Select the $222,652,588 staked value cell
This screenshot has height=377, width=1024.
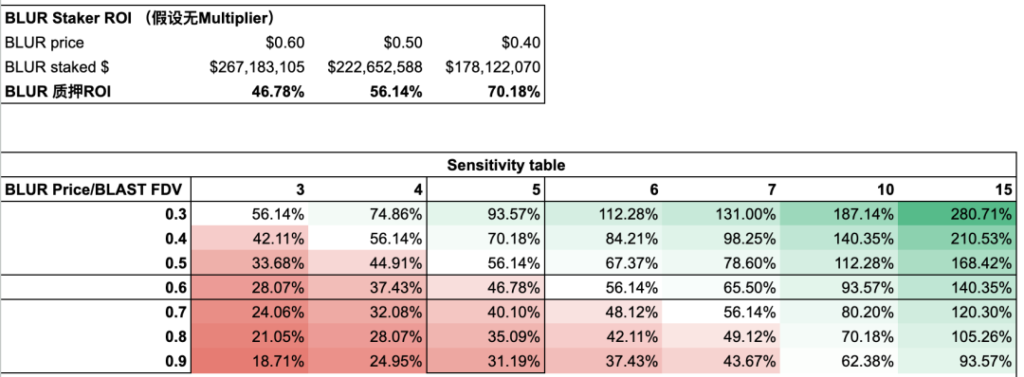click(x=366, y=67)
